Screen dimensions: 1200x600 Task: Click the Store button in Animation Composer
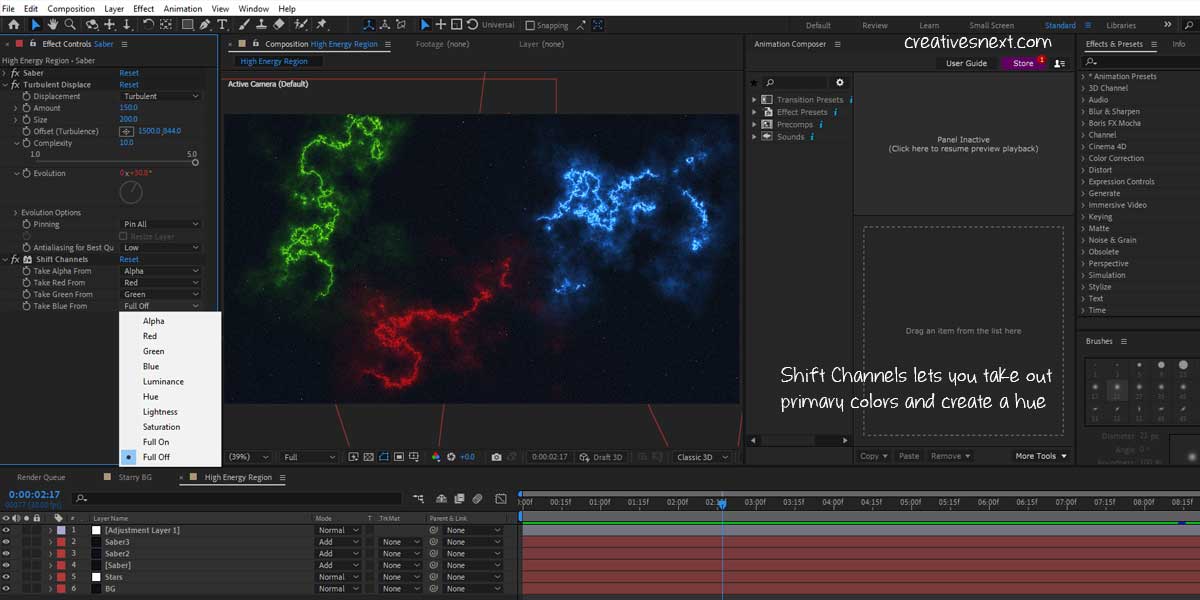point(1023,63)
